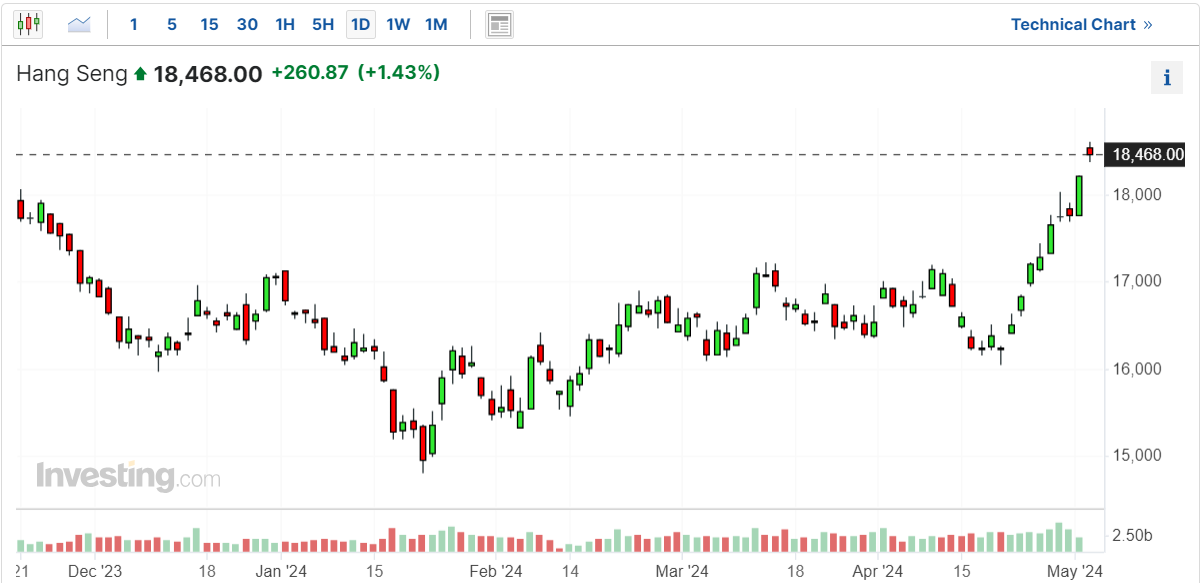
Task: Choose the 1H timeframe
Action: pos(285,24)
